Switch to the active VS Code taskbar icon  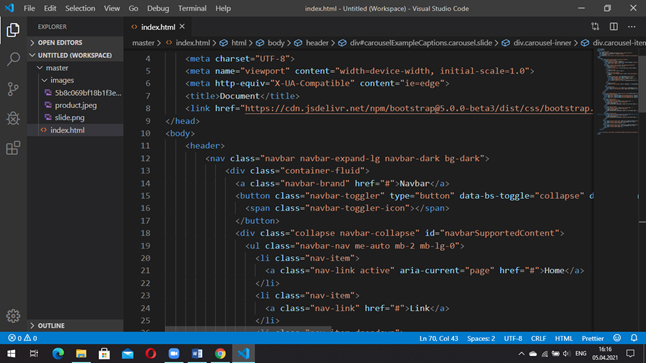tap(243, 354)
